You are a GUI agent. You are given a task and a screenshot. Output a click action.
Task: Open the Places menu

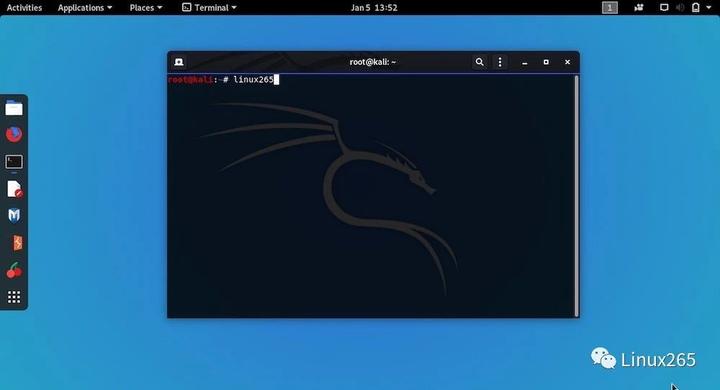pos(146,7)
